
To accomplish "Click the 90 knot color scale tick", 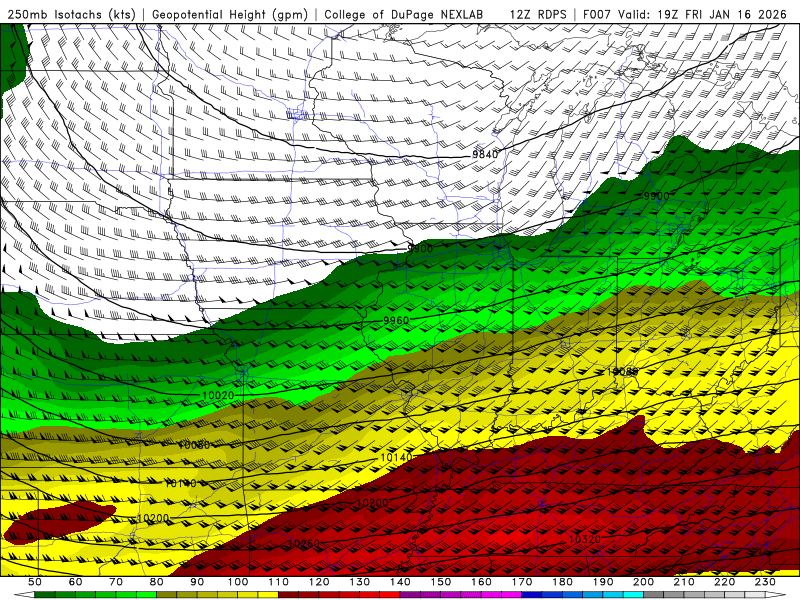I will (x=197, y=582).
